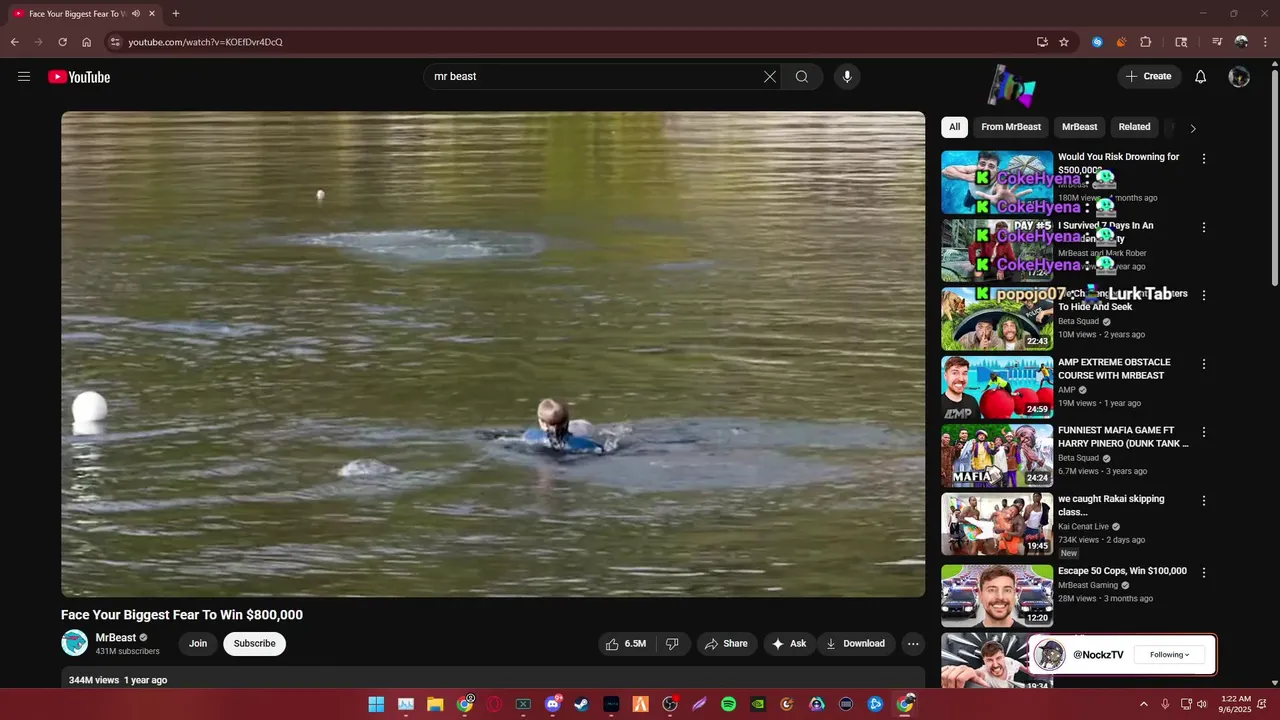Select the 'Related' filter chip
Screen dimensions: 1280x720
1134,127
